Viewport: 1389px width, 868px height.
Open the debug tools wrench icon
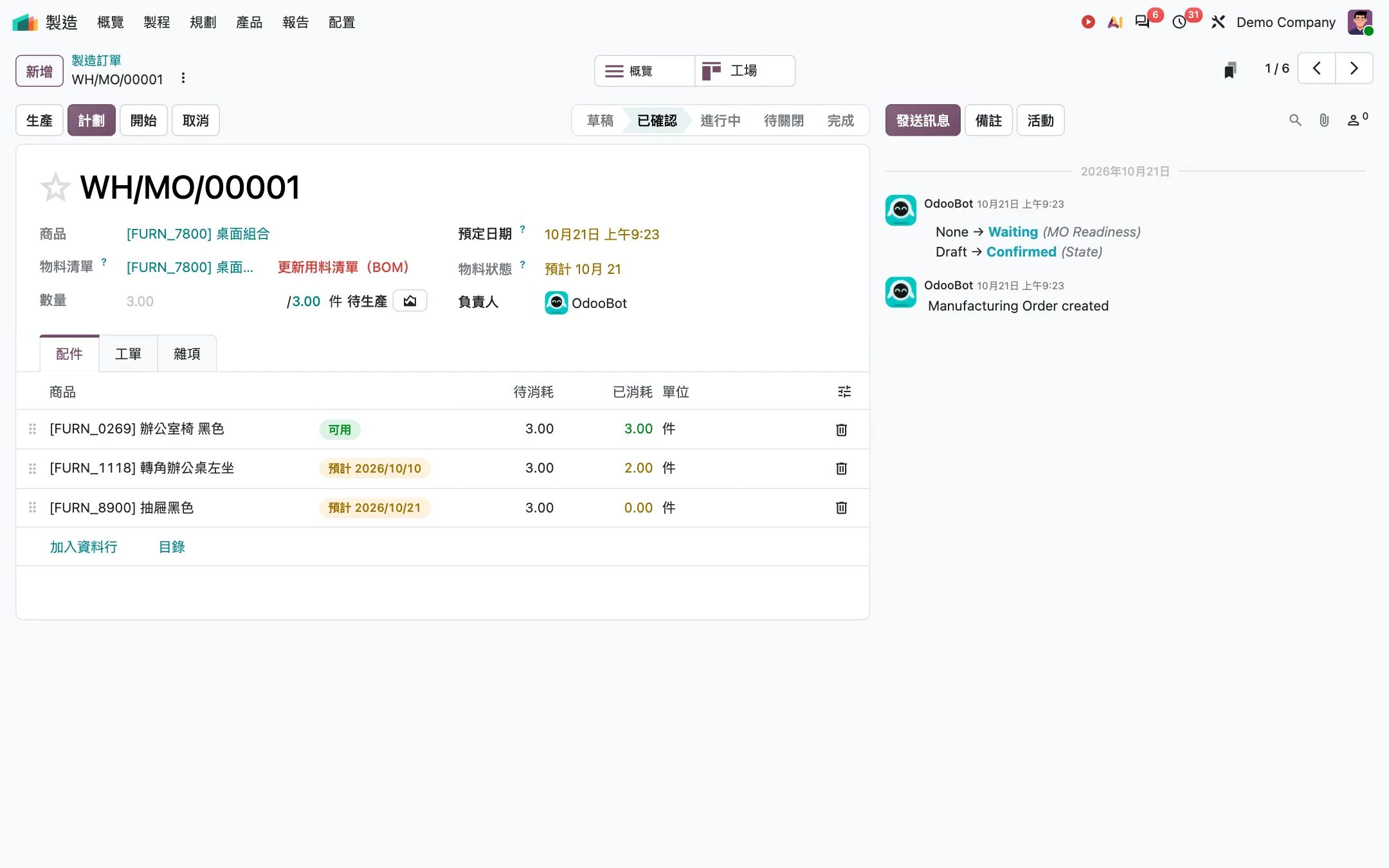[1218, 22]
